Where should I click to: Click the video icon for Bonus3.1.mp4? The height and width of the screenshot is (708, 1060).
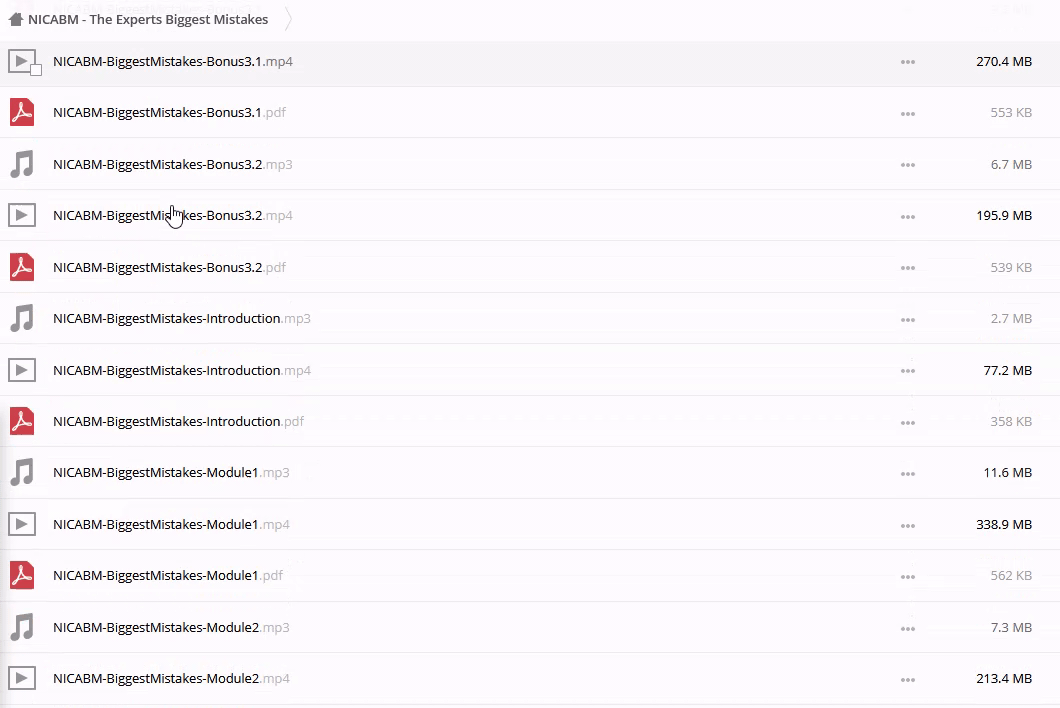click(21, 61)
